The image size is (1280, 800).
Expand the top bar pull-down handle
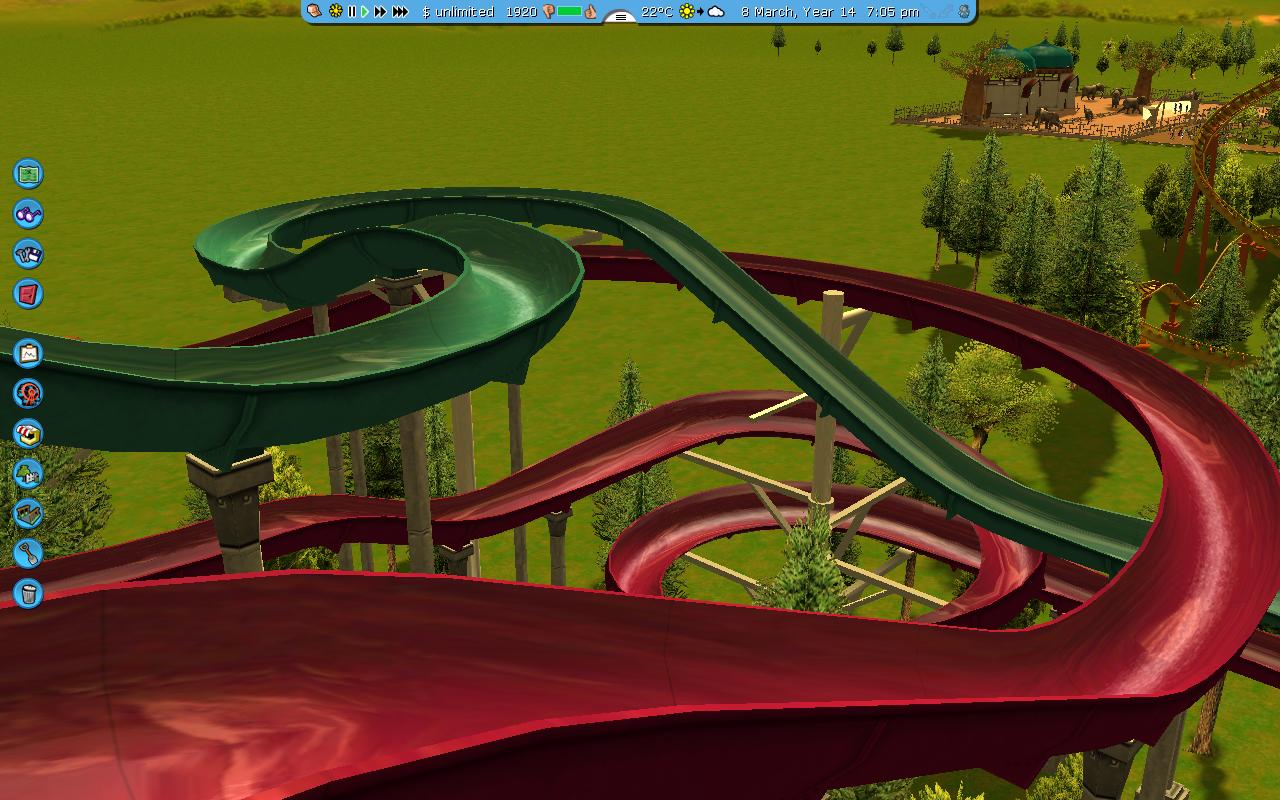point(621,16)
